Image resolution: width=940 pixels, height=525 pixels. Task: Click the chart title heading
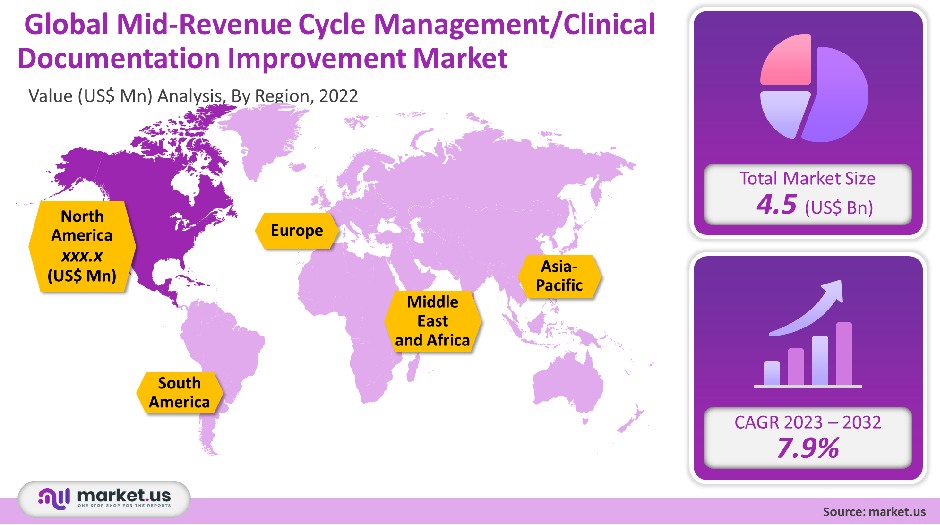pyautogui.click(x=335, y=42)
